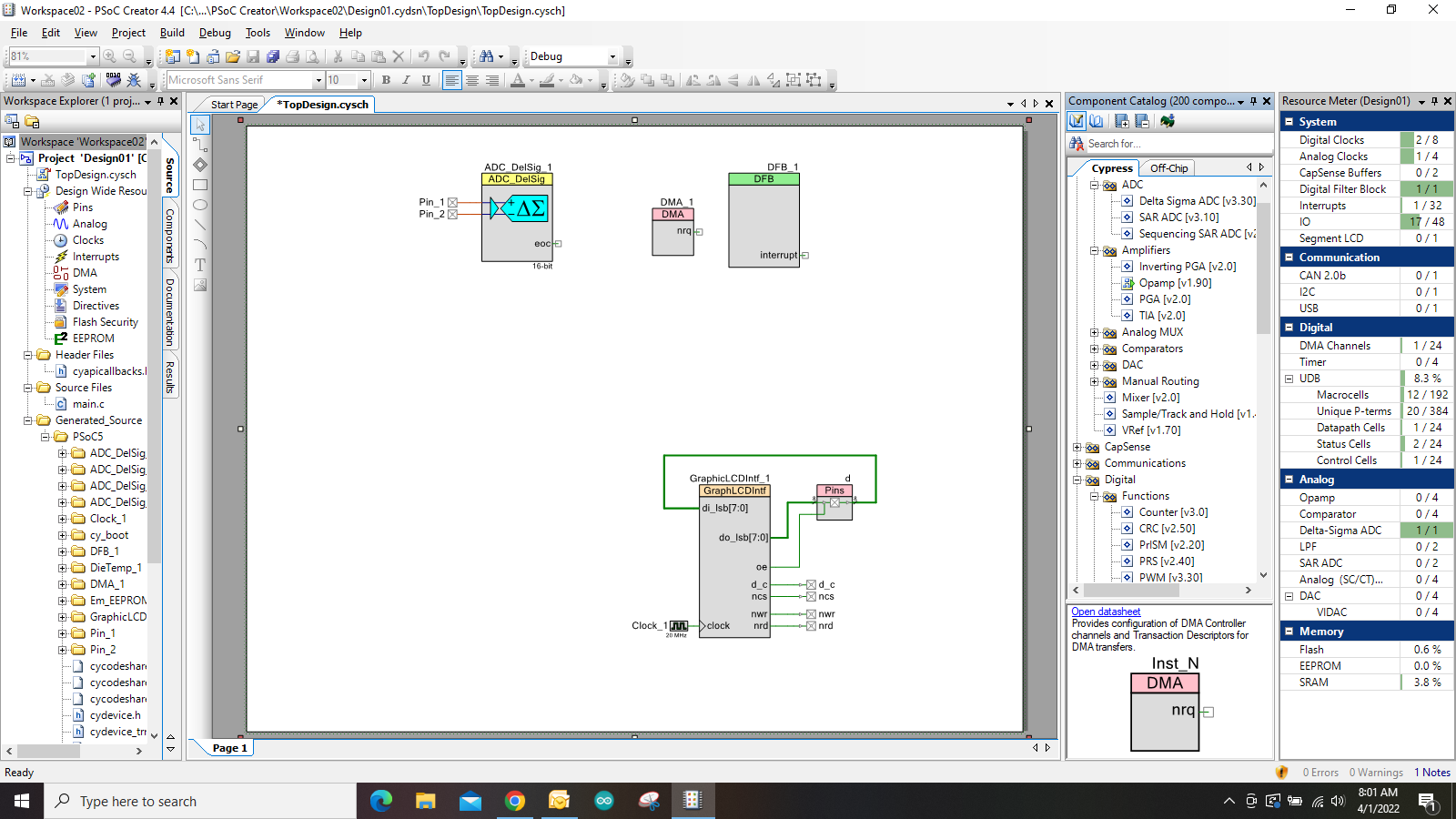Select the Page 1 sheet tab
Screen dimensions: 1456x819
(229, 748)
